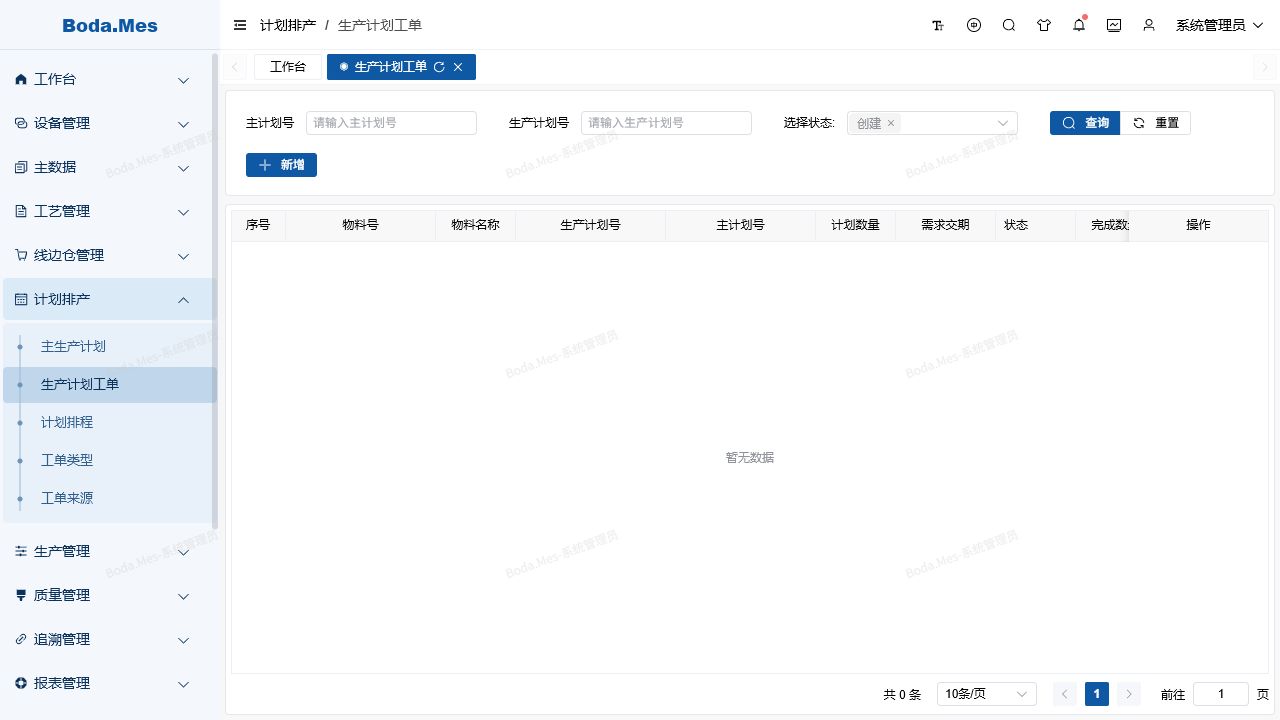
Task: Click the 报表管理 plus-circle icon
Action: [x=21, y=683]
